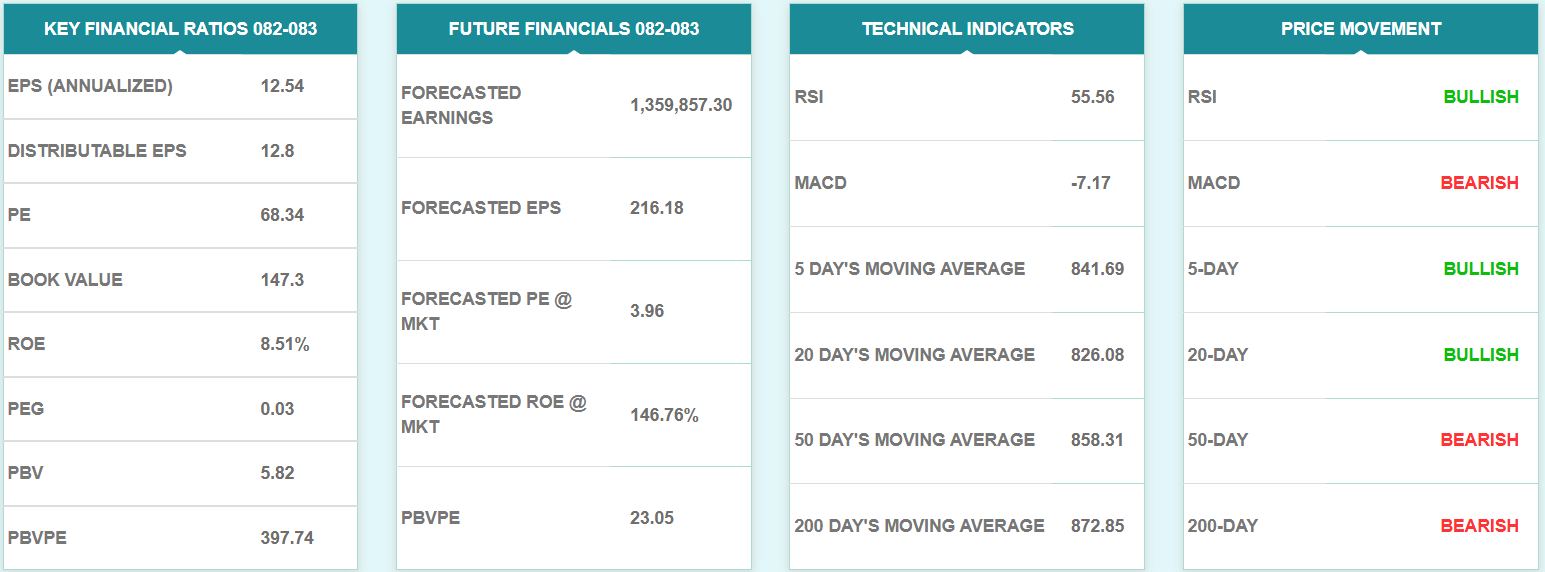The width and height of the screenshot is (1545, 572).
Task: Click the Forecasted Earnings value 1,359,857.30
Action: tap(681, 105)
